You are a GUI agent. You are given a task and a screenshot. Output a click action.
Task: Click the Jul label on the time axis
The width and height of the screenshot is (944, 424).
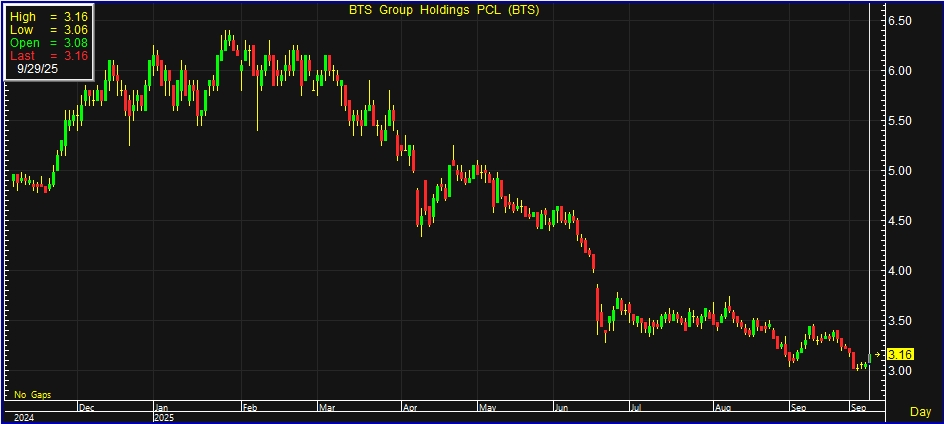coord(636,408)
